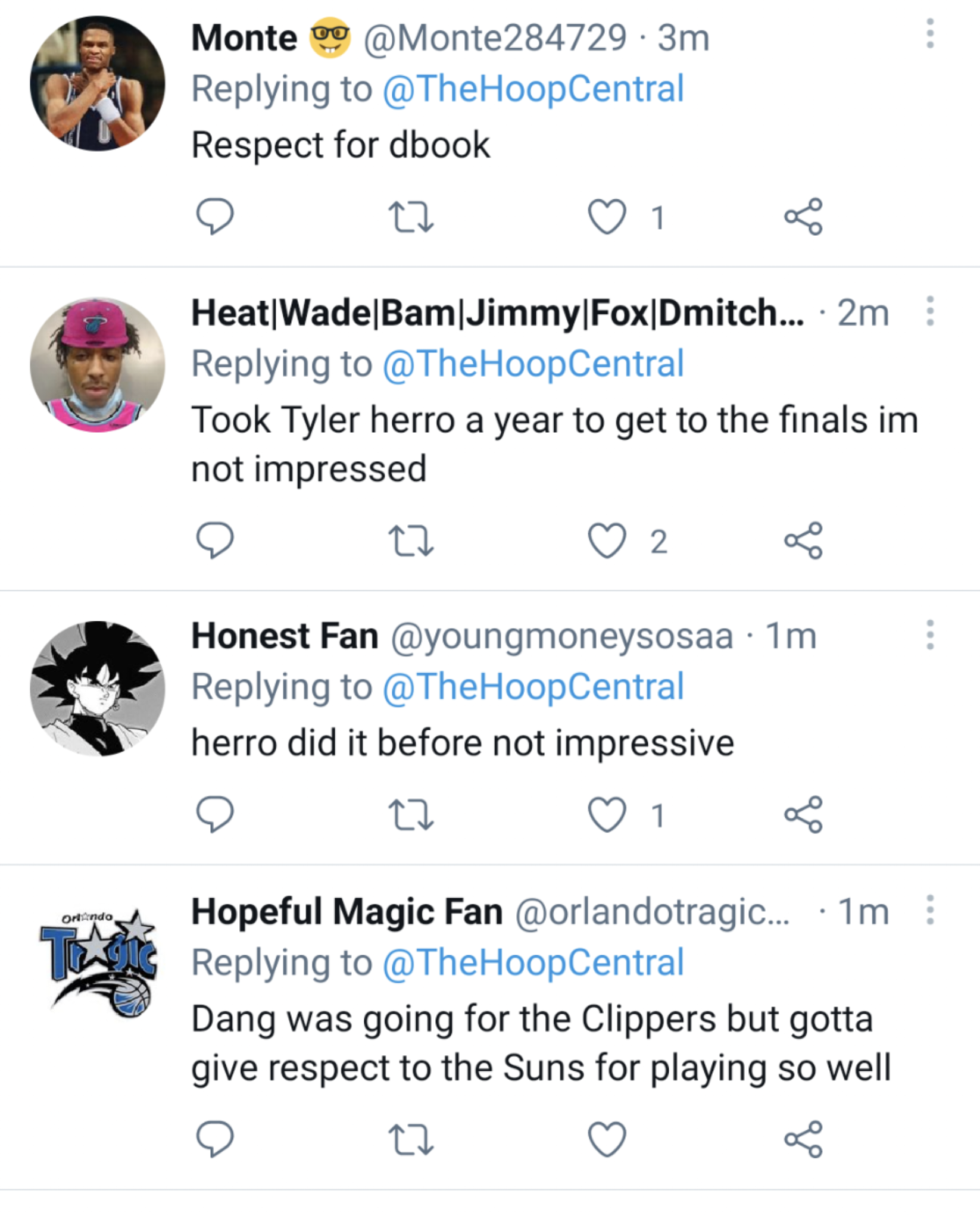
Task: Share Hopeful Magic Fan's tweet
Action: click(803, 1139)
